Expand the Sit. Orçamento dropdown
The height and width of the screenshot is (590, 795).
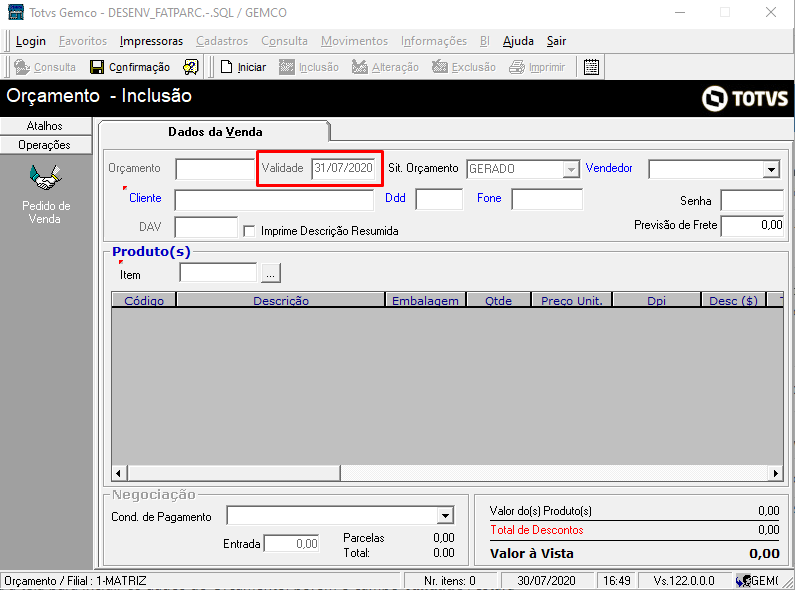[571, 169]
